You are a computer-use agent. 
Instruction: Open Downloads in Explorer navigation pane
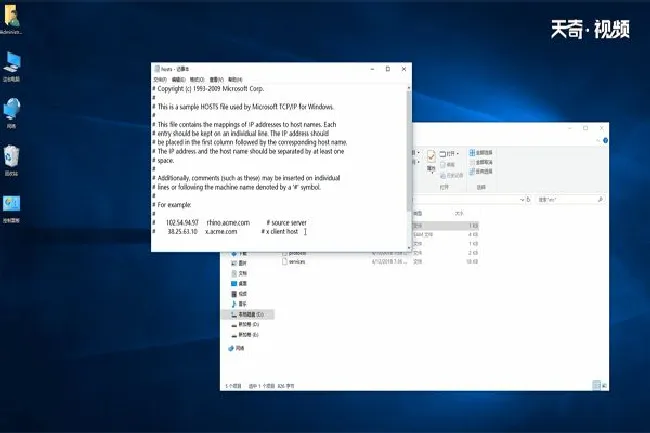(x=239, y=253)
